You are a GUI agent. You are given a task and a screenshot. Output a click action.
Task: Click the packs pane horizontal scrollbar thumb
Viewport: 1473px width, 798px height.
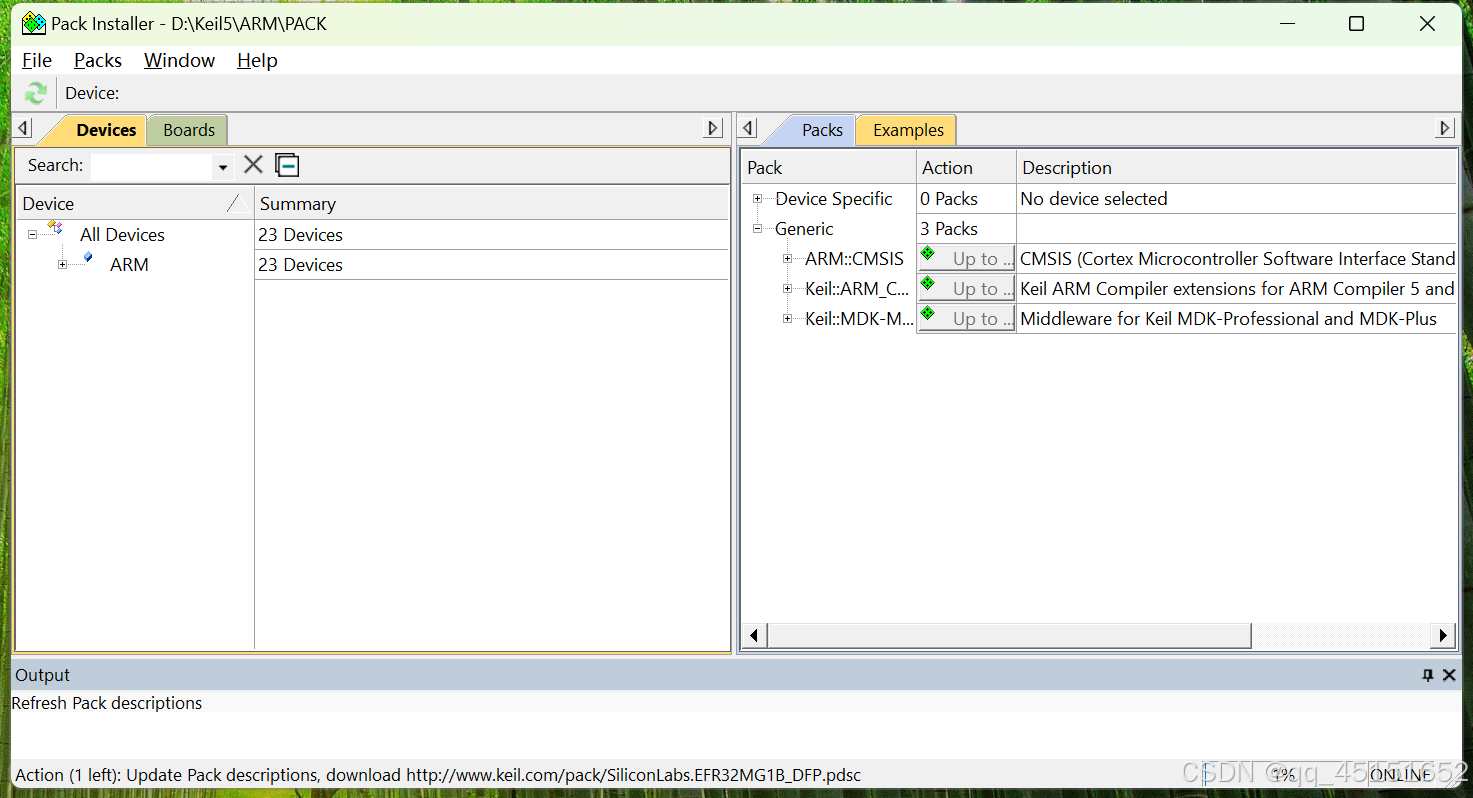[x=1009, y=635]
